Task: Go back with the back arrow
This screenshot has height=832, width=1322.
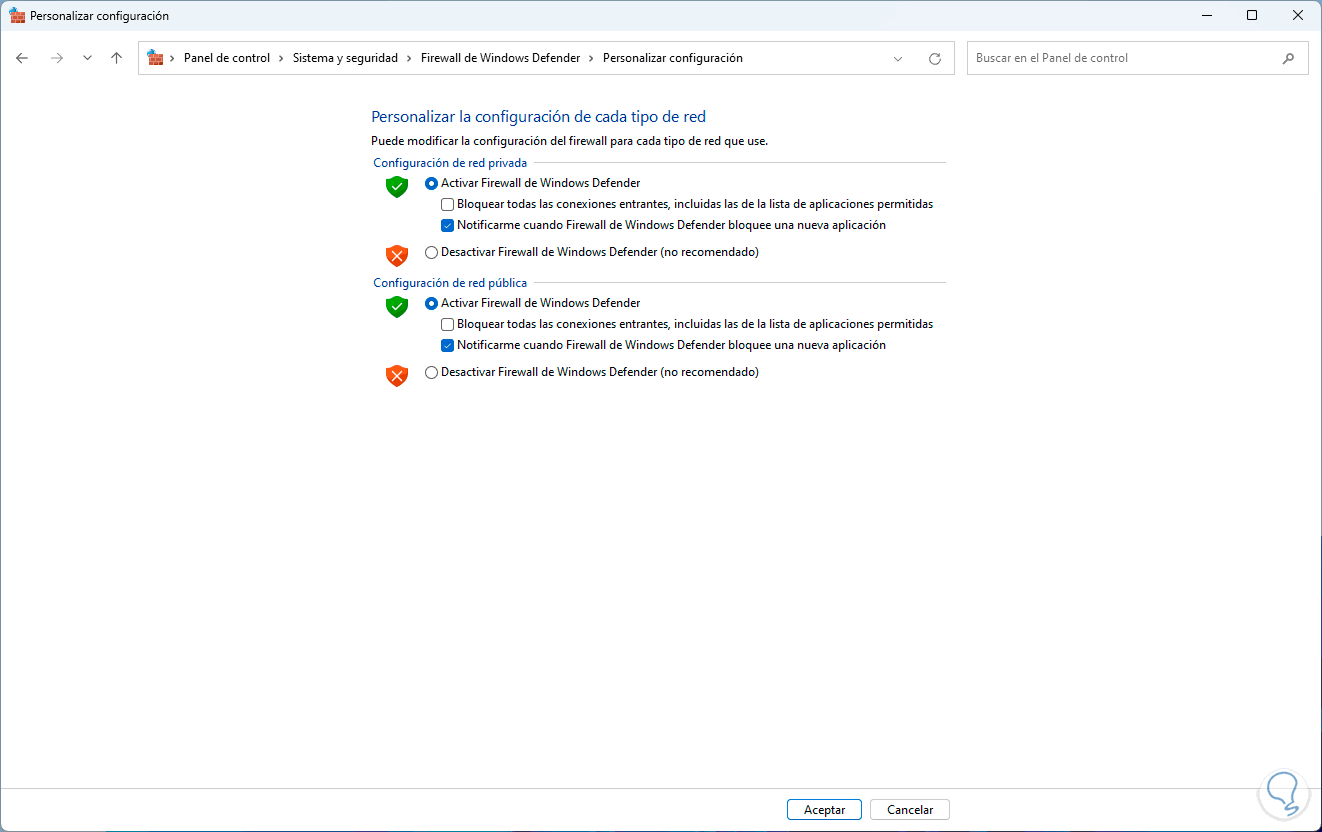Action: (x=22, y=58)
